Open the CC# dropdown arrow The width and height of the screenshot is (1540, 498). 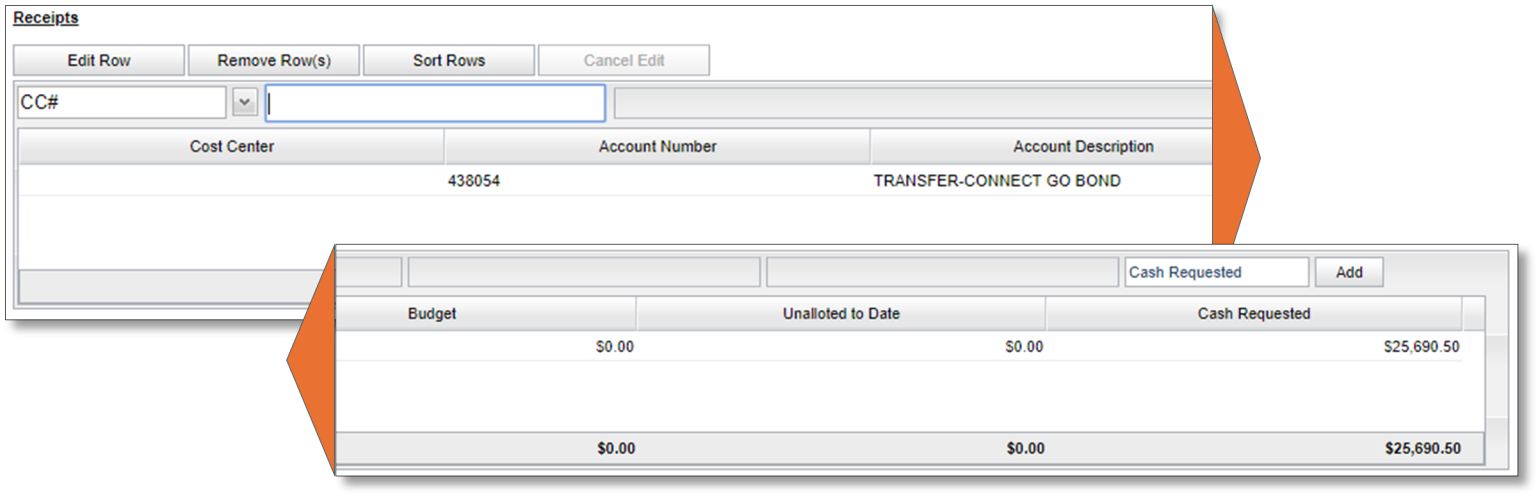(245, 102)
